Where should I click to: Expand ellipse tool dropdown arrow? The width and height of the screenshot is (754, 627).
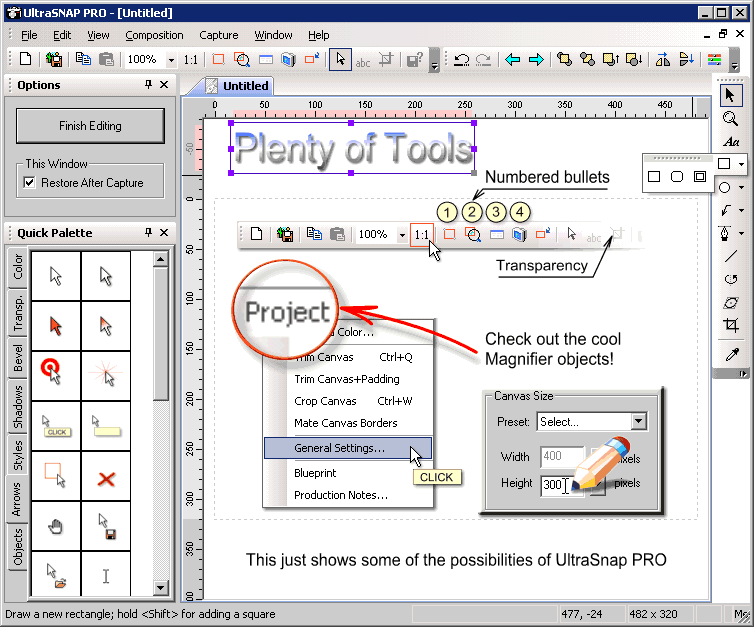click(741, 188)
